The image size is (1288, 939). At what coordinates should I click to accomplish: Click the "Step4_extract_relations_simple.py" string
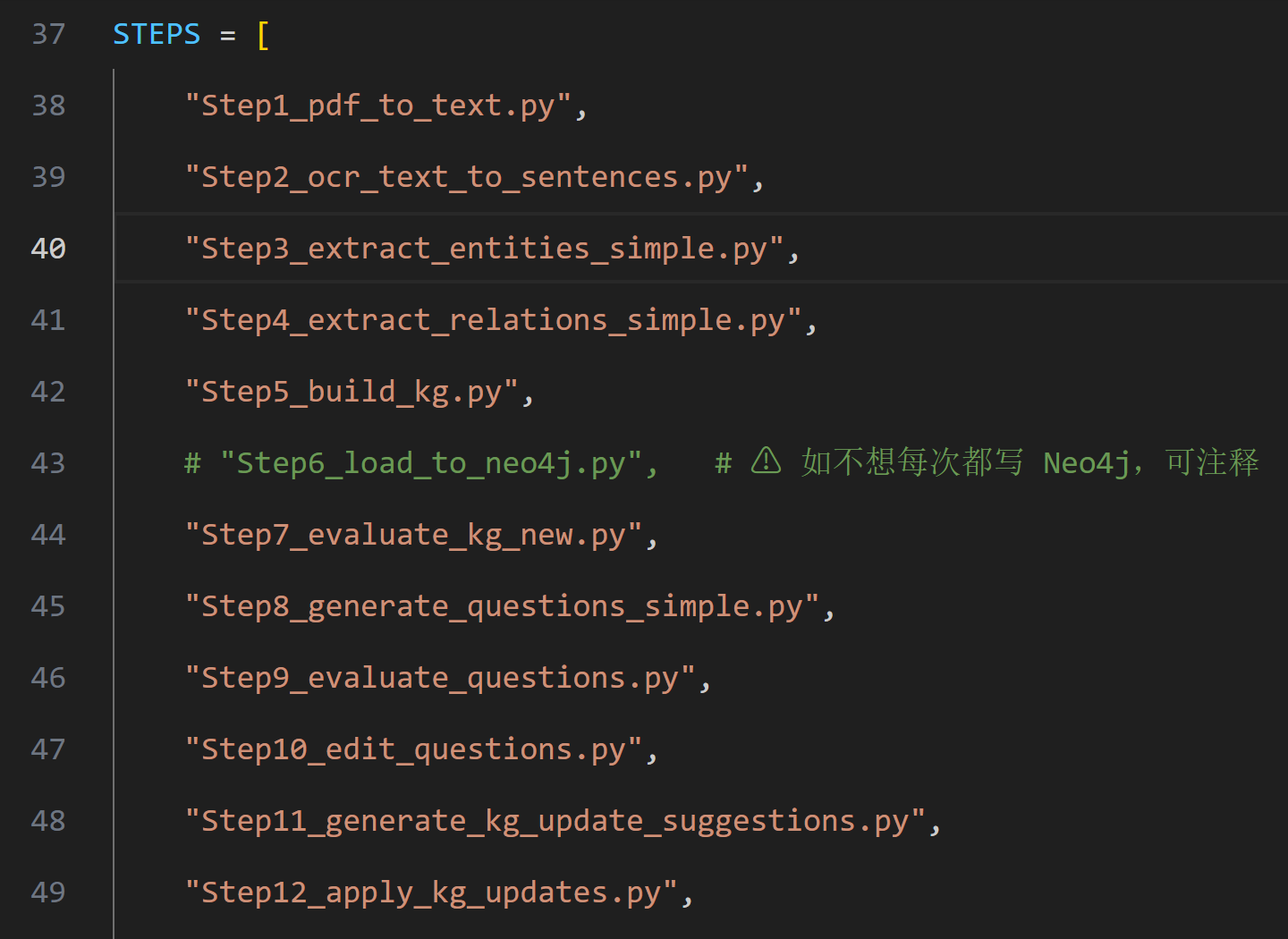[x=493, y=320]
